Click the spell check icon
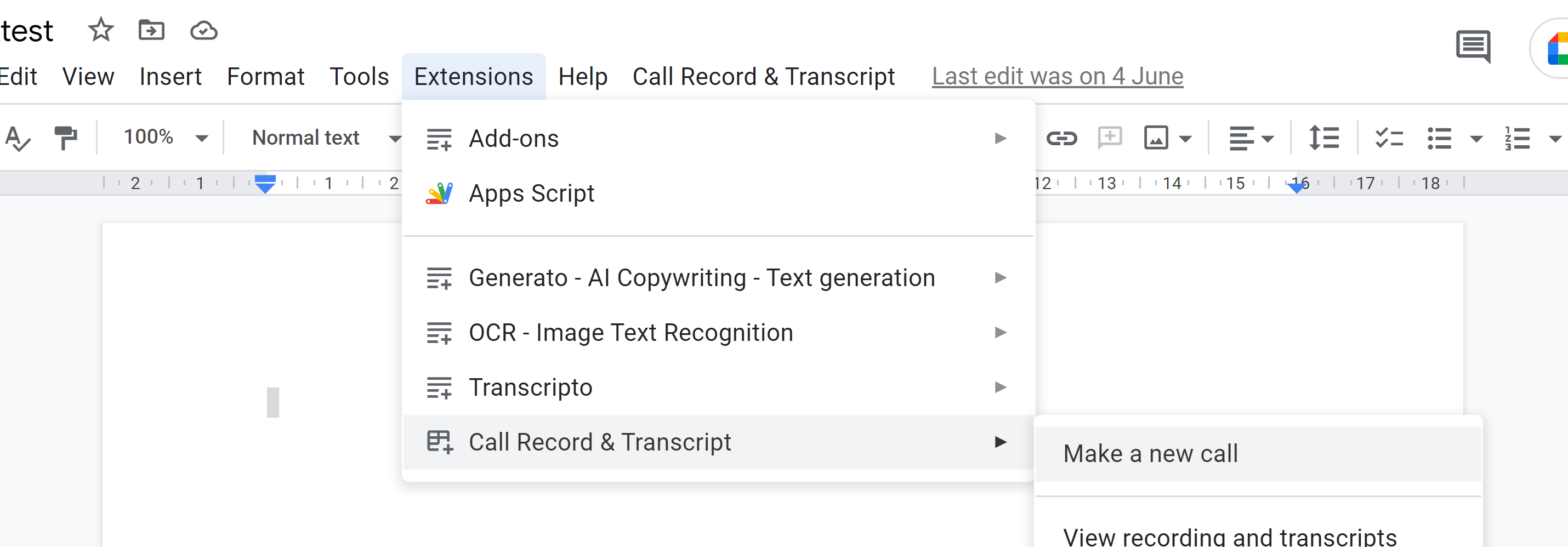The height and width of the screenshot is (547, 1568). (17, 138)
